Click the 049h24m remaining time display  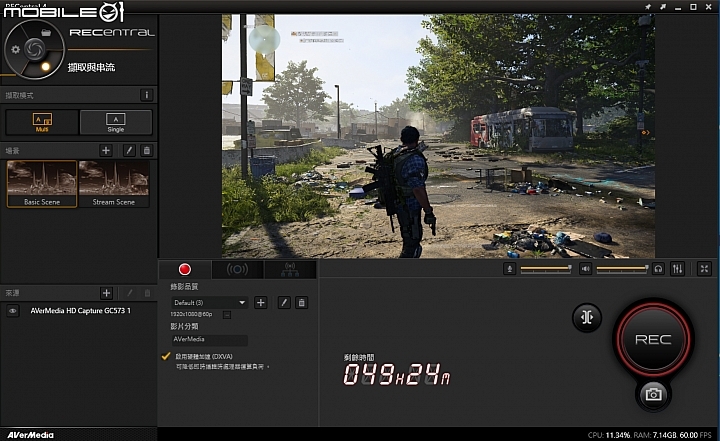pyautogui.click(x=397, y=373)
